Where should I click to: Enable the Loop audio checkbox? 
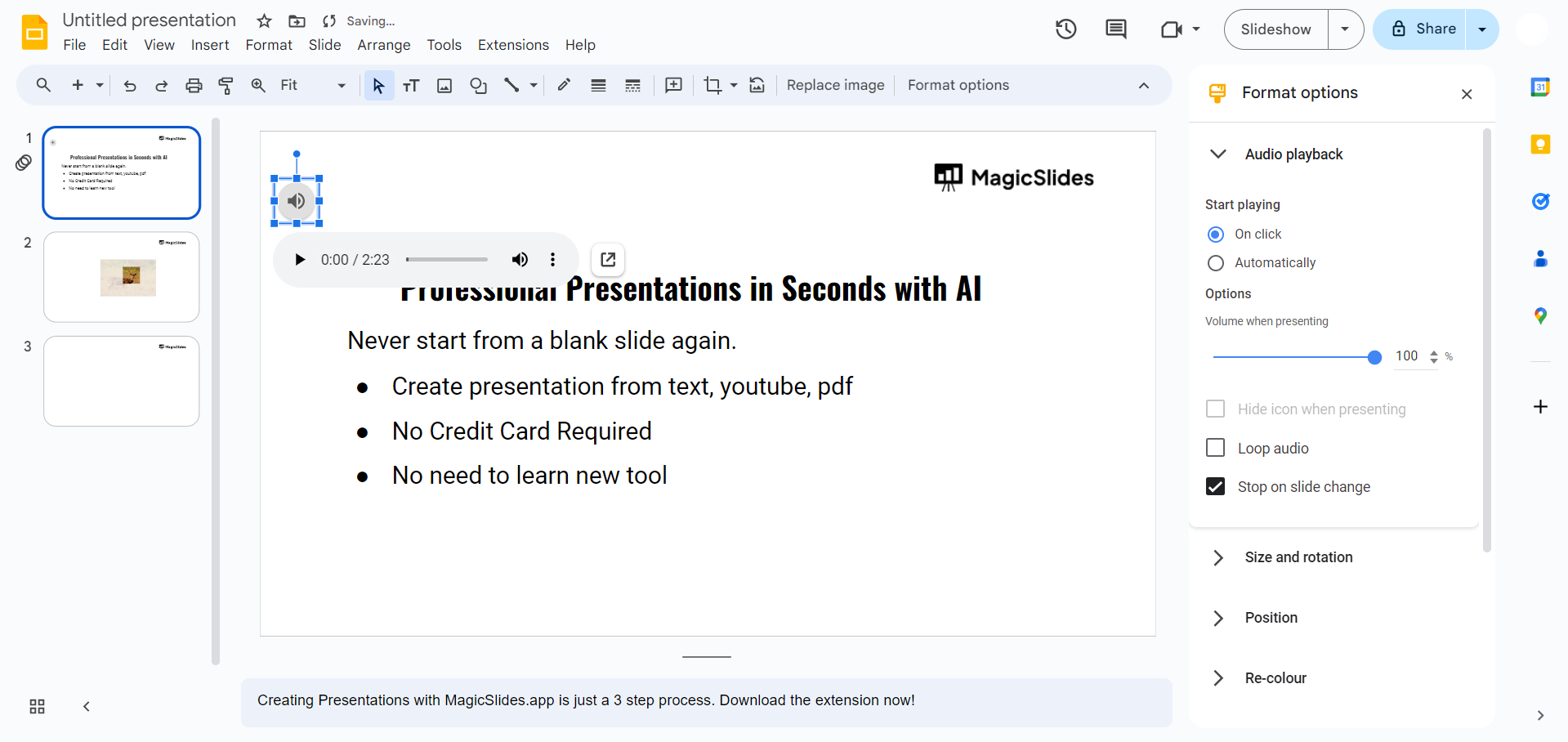pos(1216,448)
